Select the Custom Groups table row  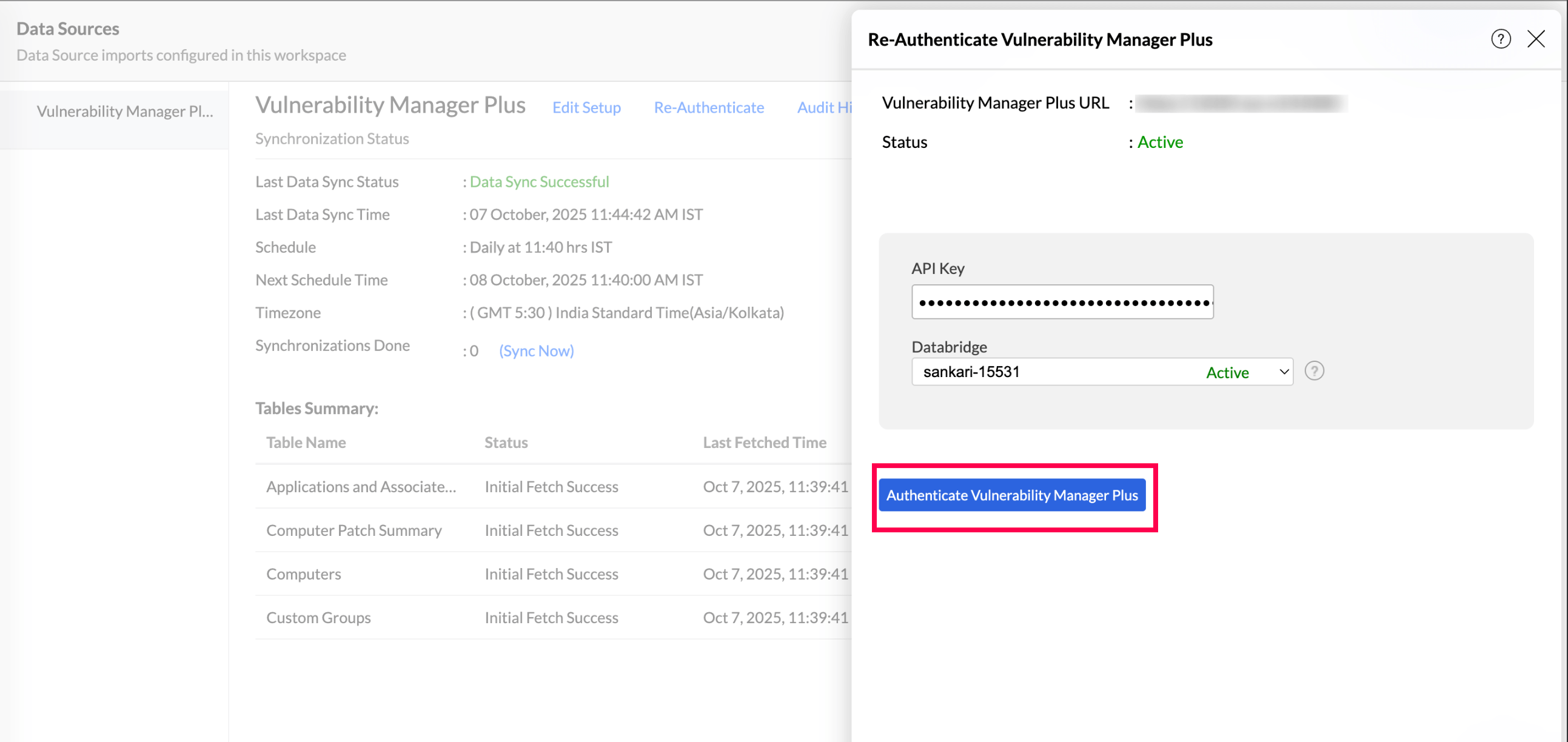pyautogui.click(x=318, y=618)
